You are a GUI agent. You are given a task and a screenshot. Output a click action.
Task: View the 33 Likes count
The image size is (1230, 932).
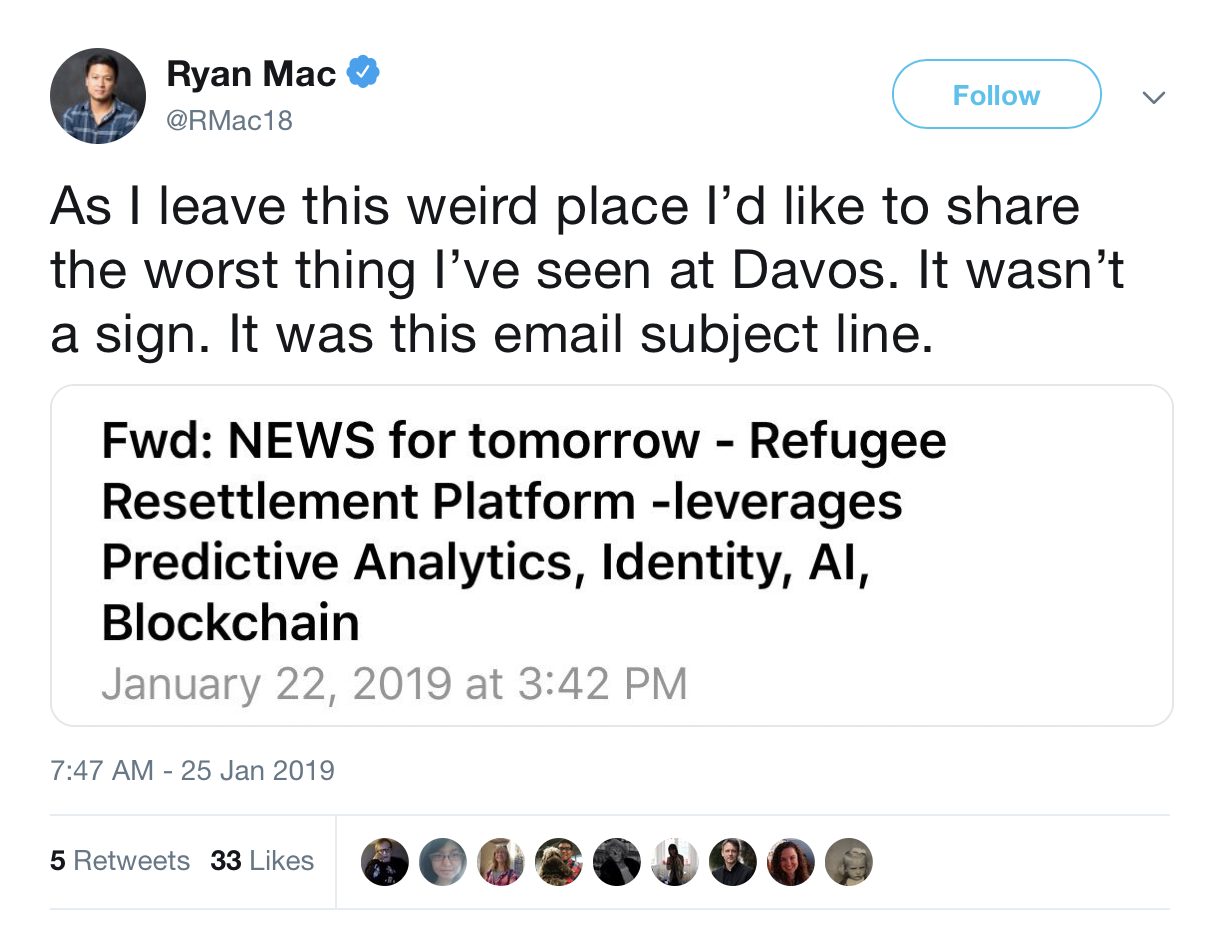pyautogui.click(x=263, y=861)
